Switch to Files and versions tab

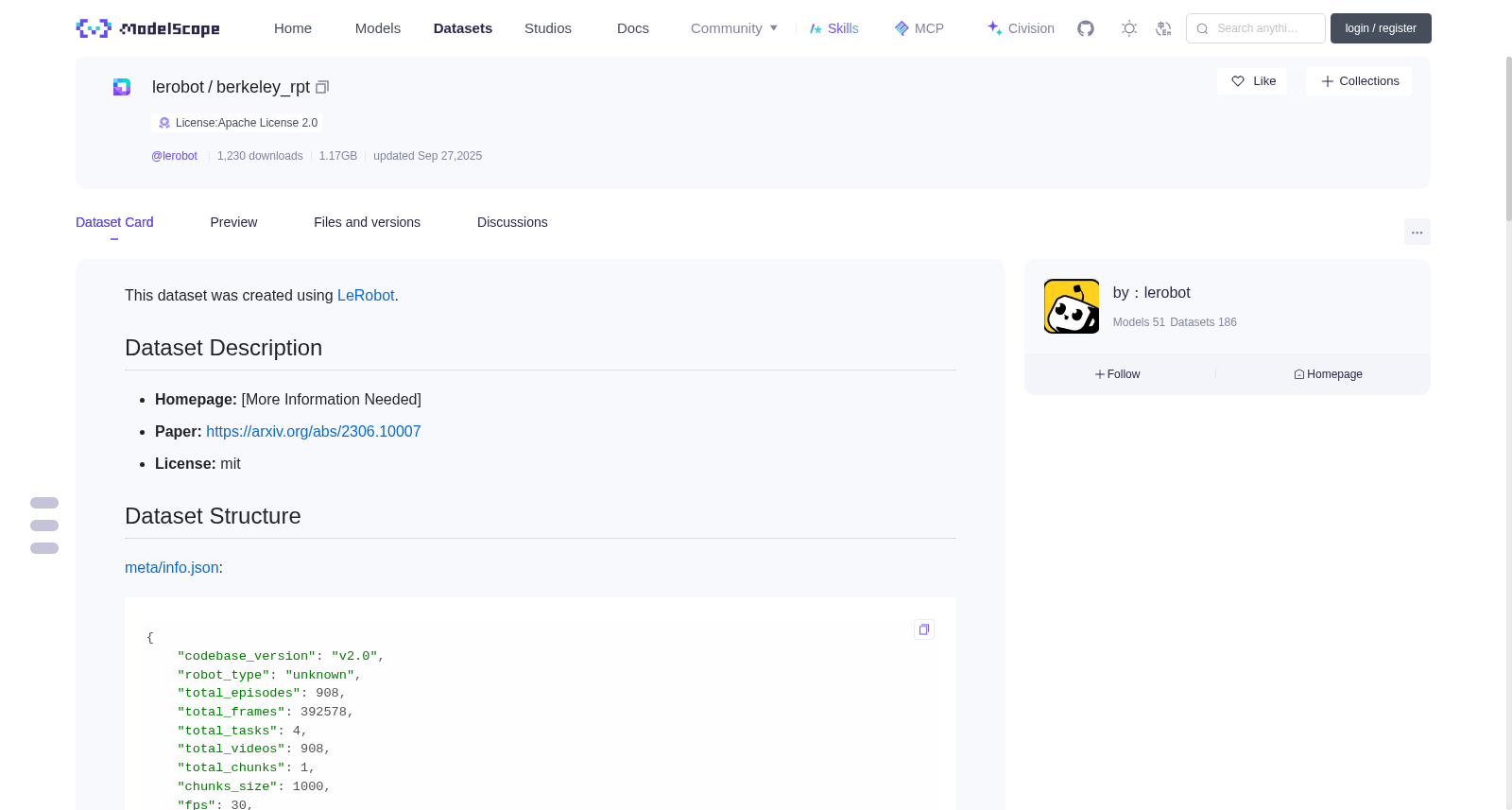click(367, 222)
